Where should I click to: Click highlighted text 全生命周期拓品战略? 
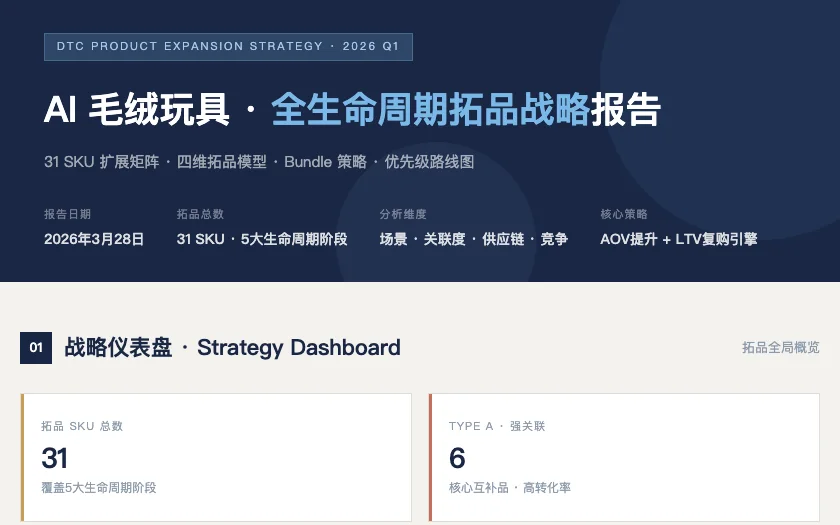tap(430, 109)
